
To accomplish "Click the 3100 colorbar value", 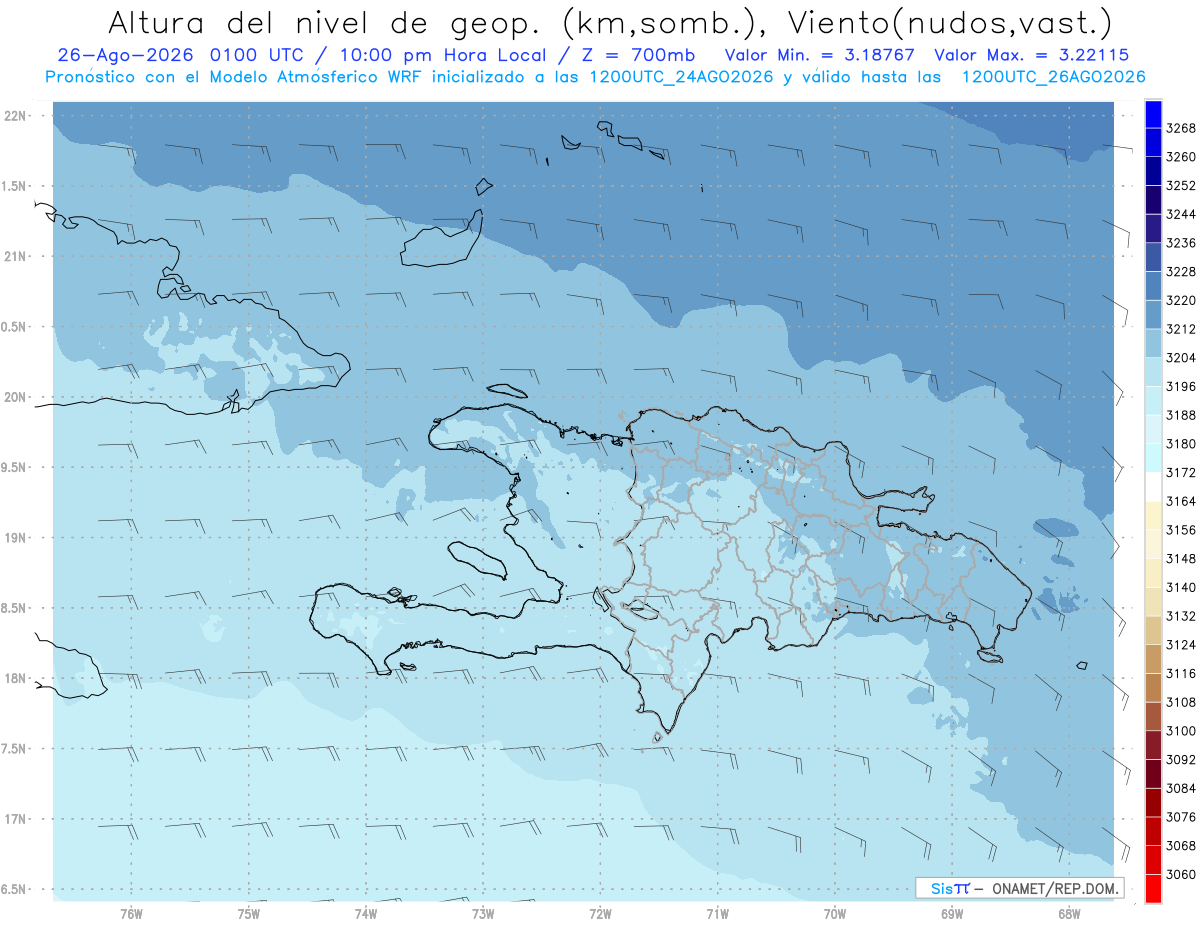I will (x=1180, y=731).
